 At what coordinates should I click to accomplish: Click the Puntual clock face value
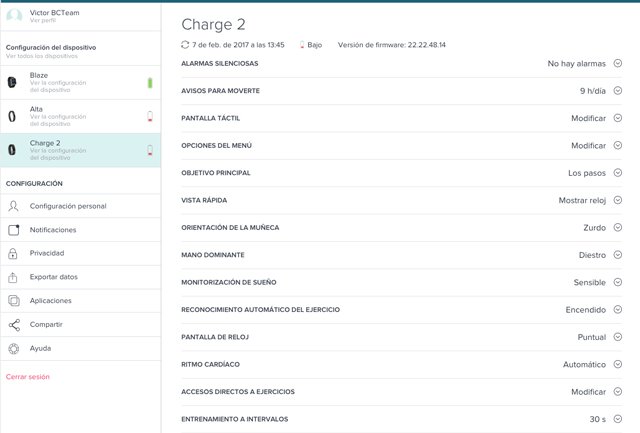coord(592,337)
